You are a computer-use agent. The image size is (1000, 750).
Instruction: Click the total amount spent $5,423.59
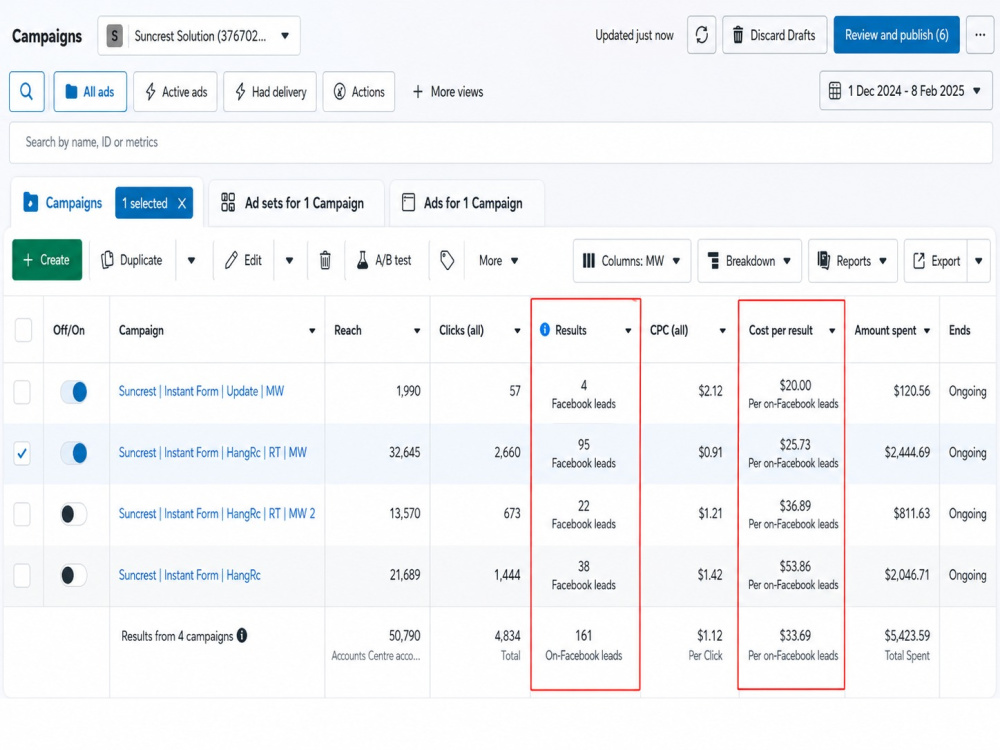point(907,635)
